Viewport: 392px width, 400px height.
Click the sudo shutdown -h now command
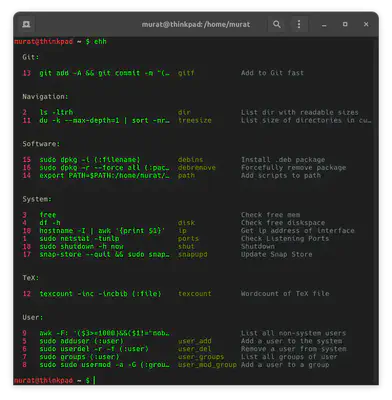[81, 247]
